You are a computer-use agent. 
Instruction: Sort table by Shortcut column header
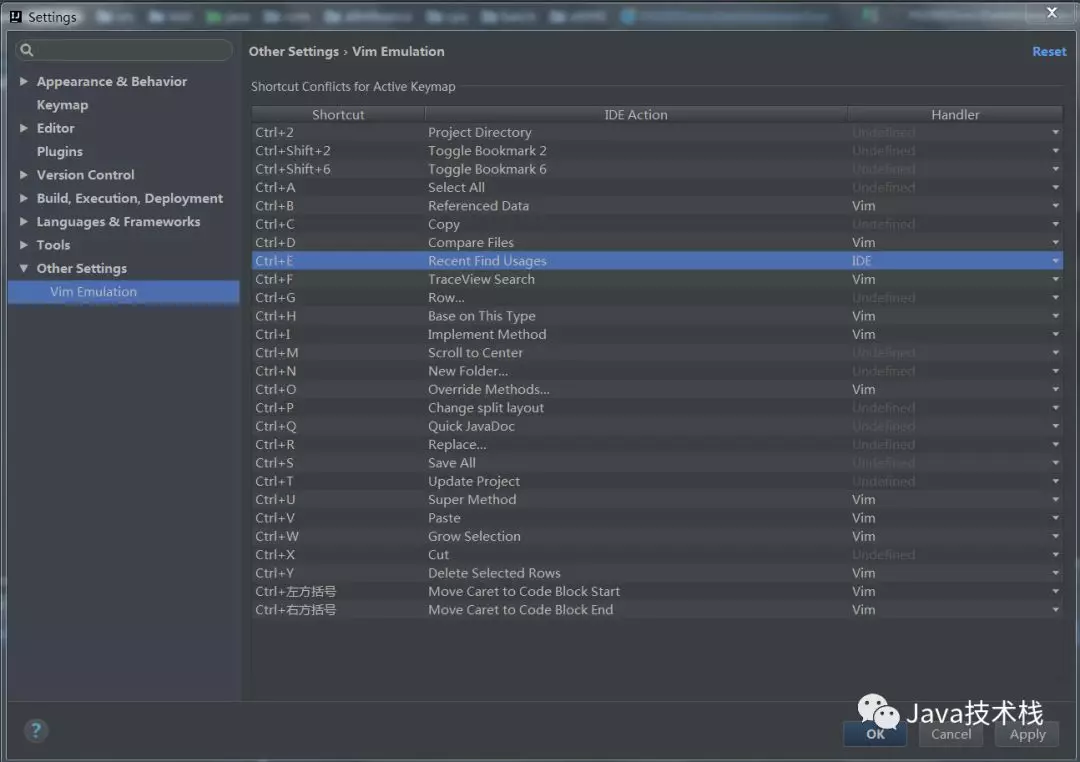click(x=338, y=115)
